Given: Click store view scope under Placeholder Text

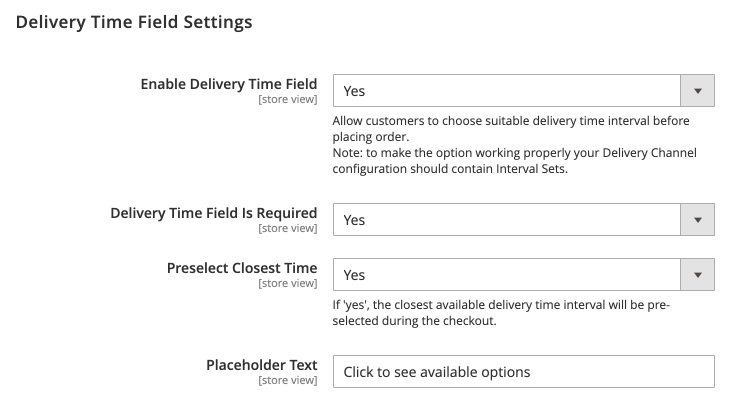Looking at the screenshot, I should [x=288, y=381].
